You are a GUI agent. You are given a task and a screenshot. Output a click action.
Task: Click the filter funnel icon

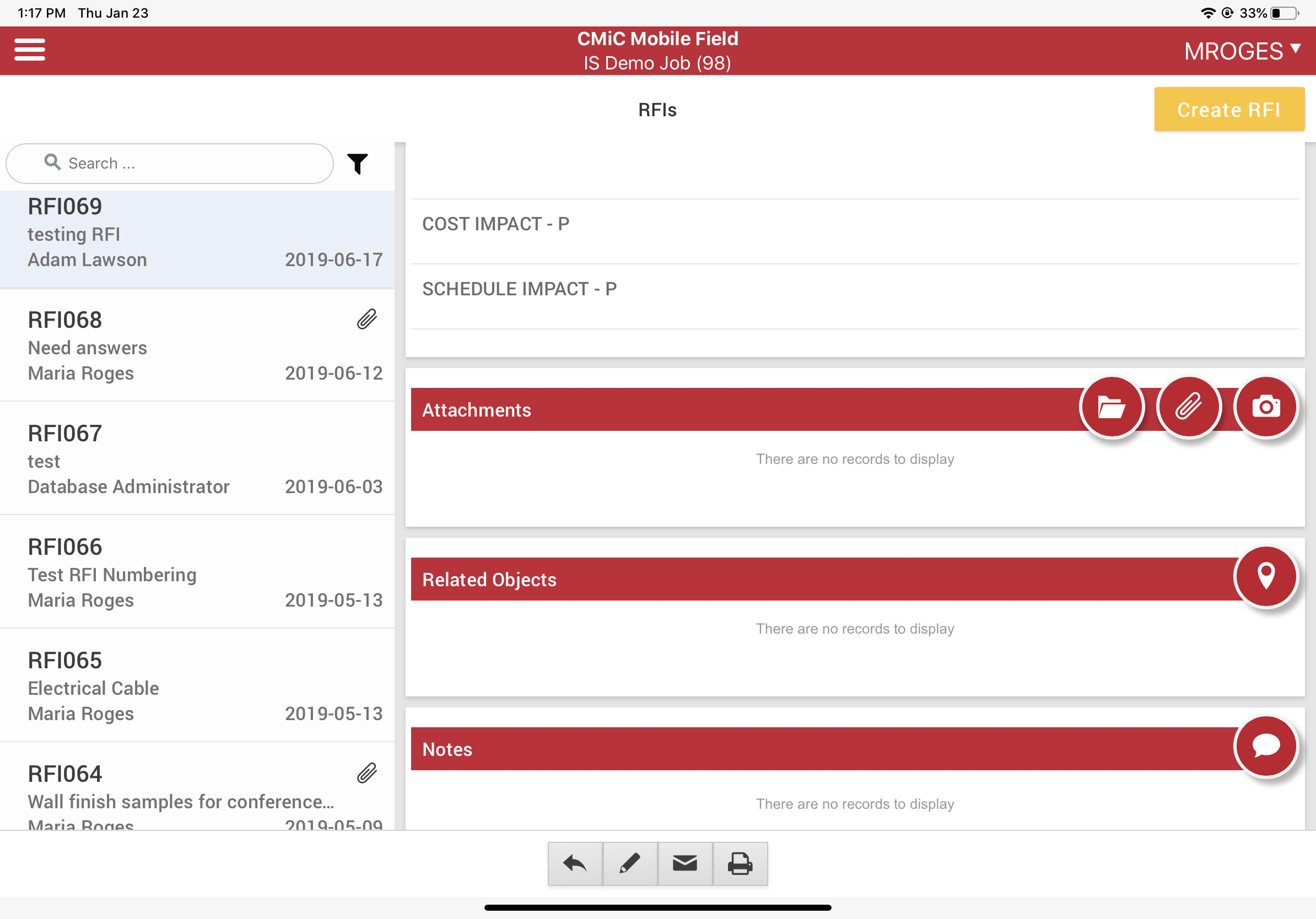tap(358, 164)
